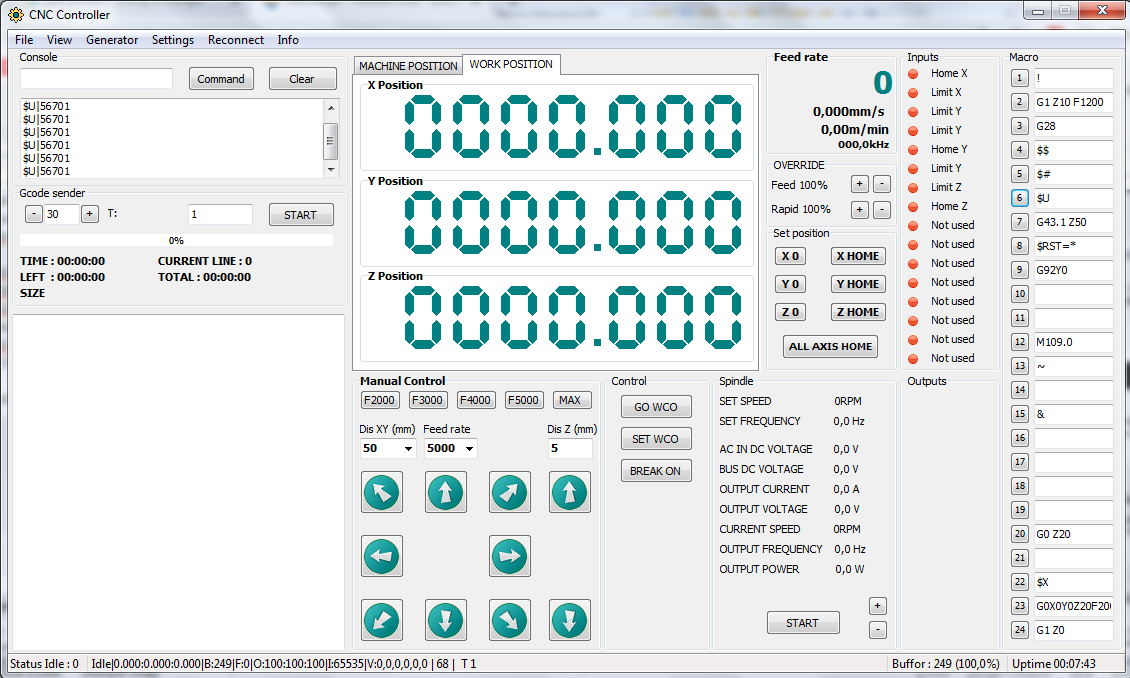Open the Generator menu
The height and width of the screenshot is (678, 1130).
coord(112,40)
